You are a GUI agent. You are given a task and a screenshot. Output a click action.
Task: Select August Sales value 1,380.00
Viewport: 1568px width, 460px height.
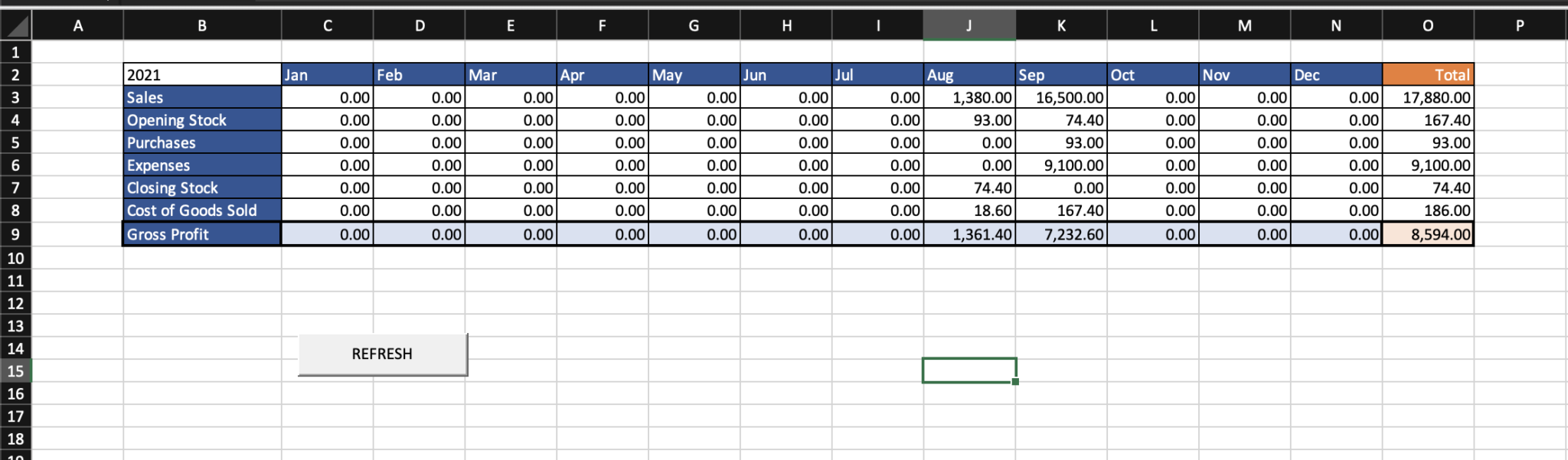pos(969,98)
